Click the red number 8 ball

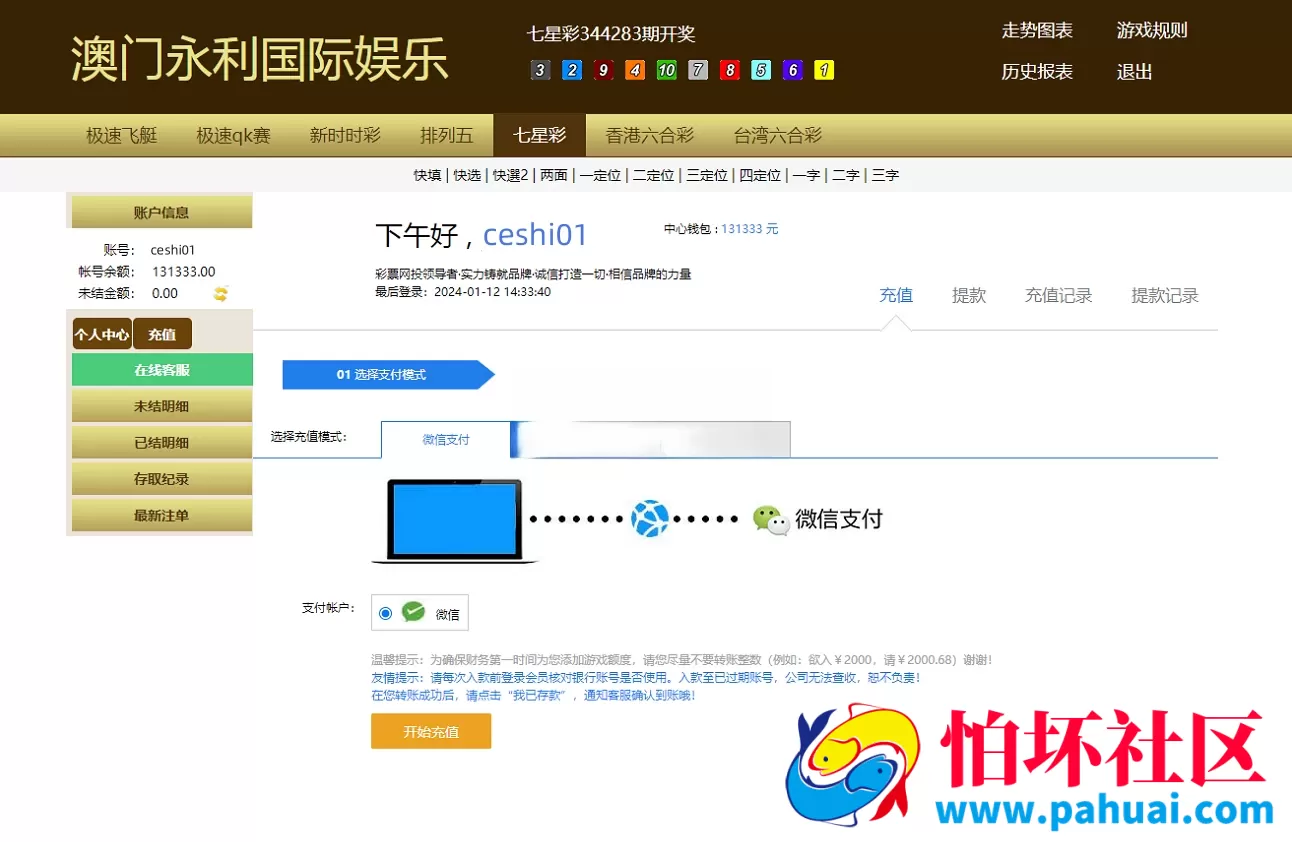pyautogui.click(x=730, y=70)
